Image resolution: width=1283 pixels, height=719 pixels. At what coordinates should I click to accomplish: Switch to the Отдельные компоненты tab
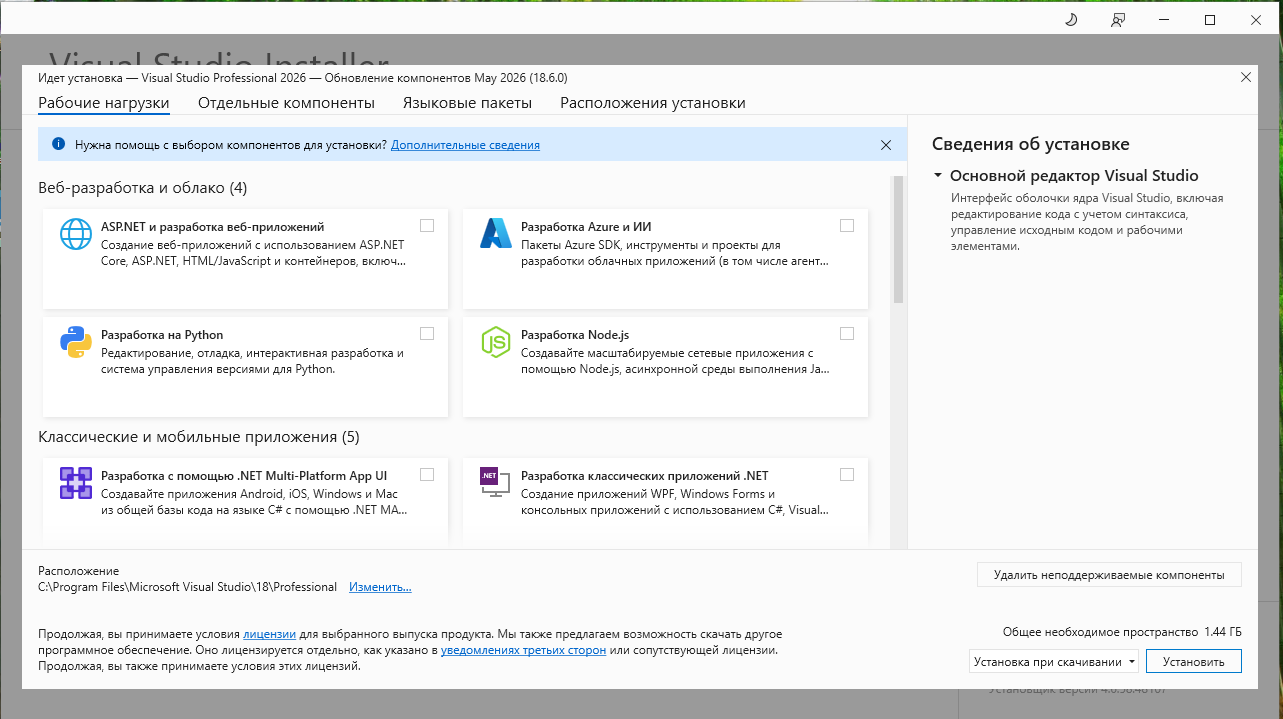tap(286, 103)
